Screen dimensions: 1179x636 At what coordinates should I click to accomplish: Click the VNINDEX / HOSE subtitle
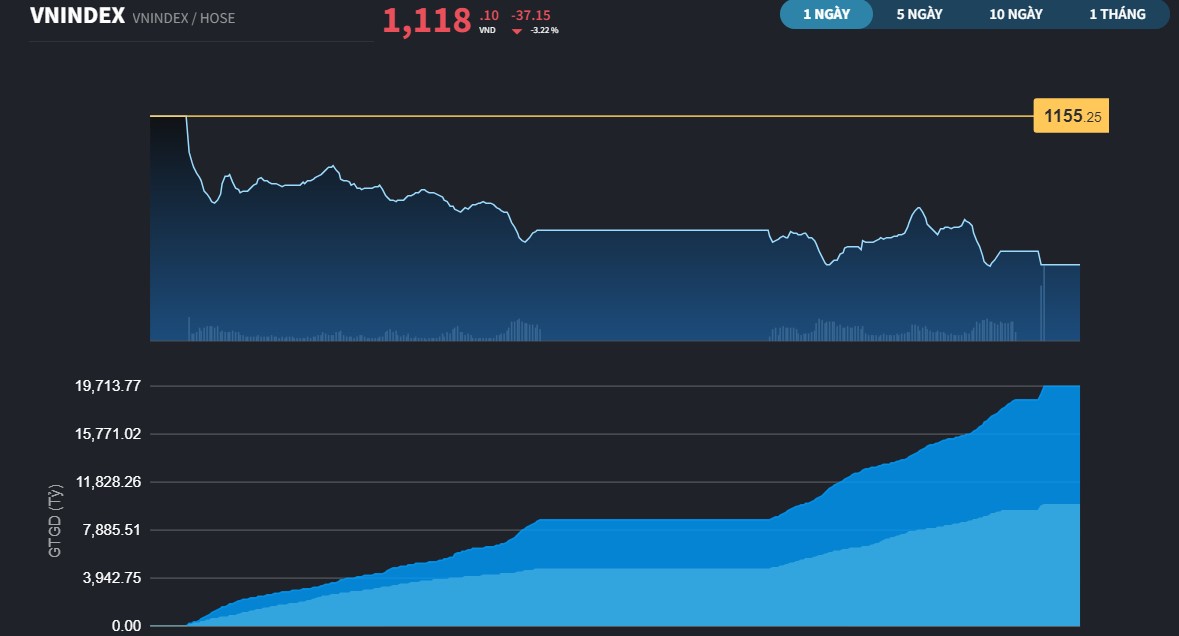pyautogui.click(x=183, y=18)
